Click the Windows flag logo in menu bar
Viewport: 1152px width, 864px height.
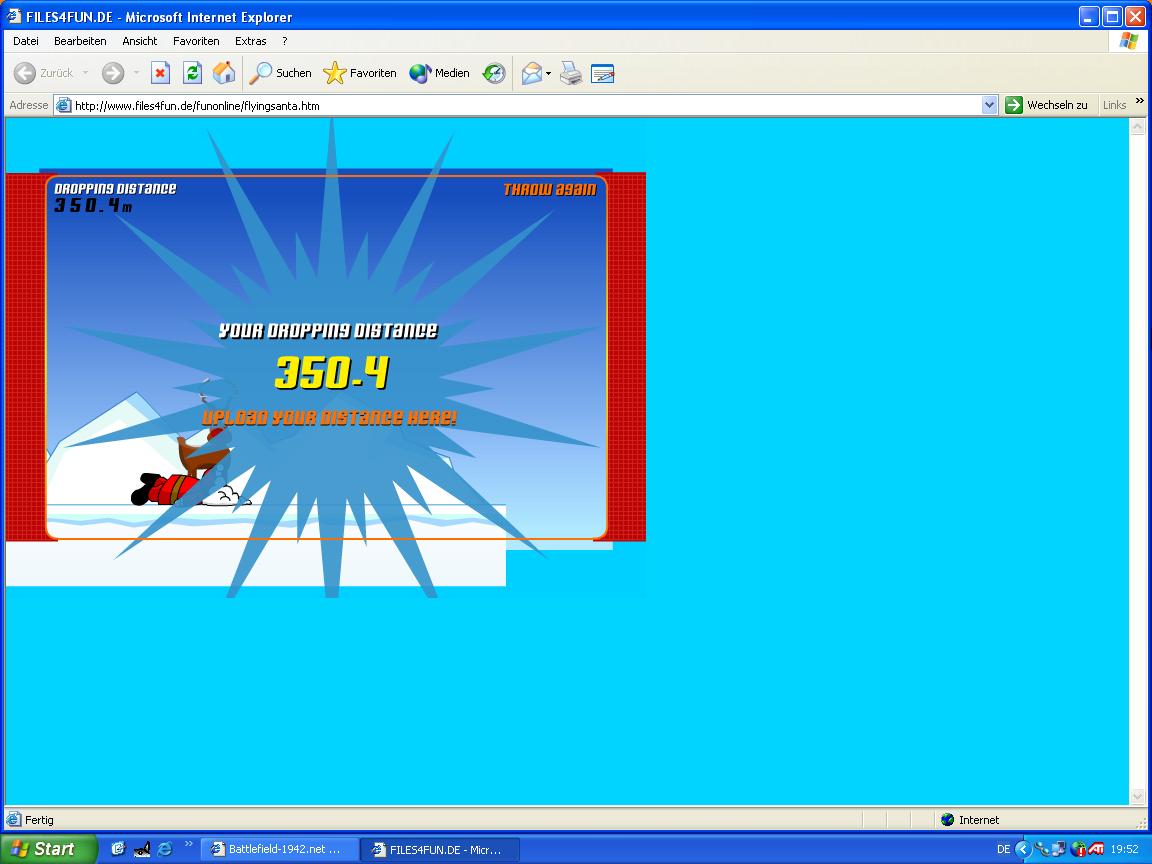1128,41
